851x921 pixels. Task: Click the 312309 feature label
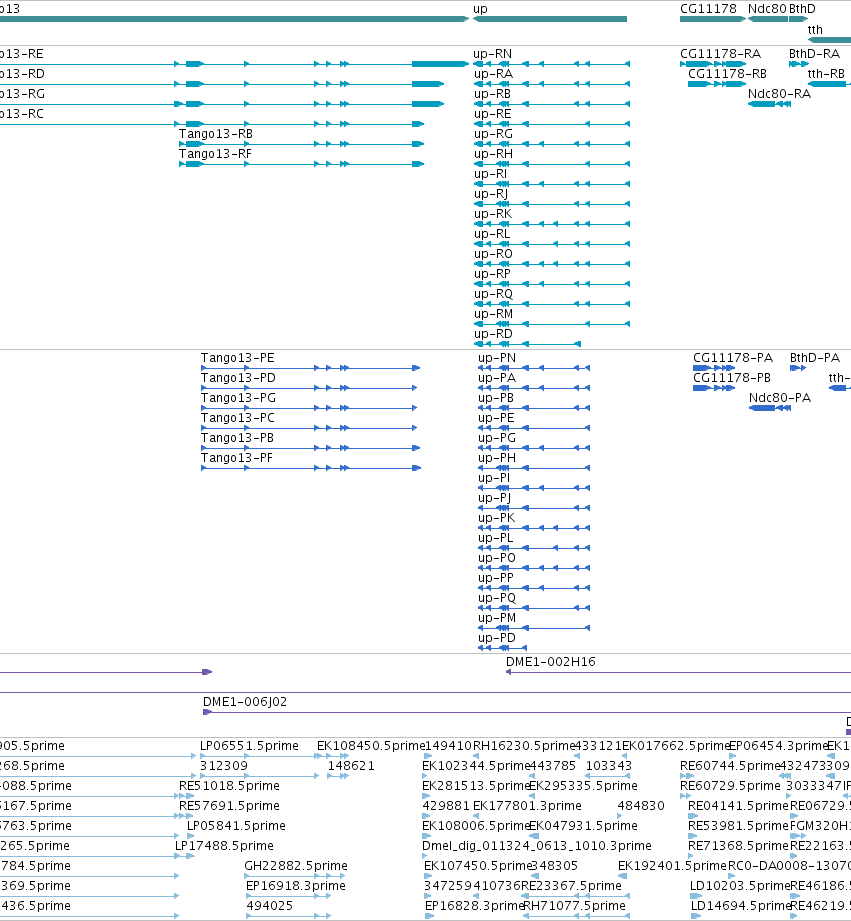tap(224, 766)
